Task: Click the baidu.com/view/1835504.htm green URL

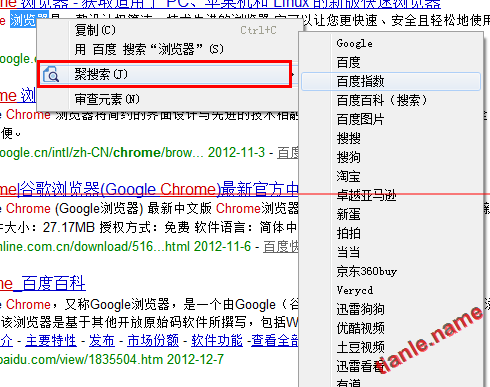Action: pyautogui.click(x=82, y=360)
